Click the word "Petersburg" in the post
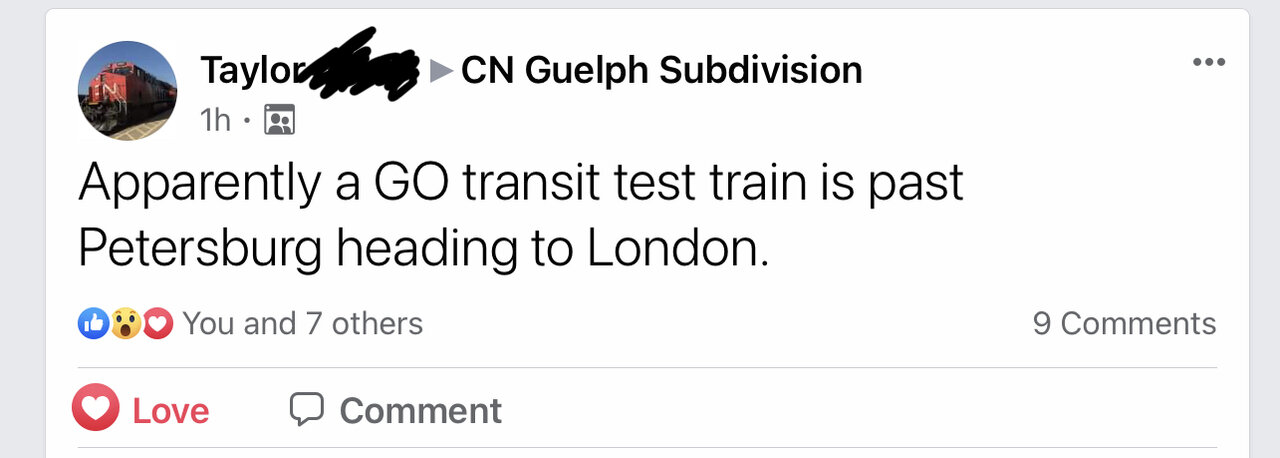 197,250
